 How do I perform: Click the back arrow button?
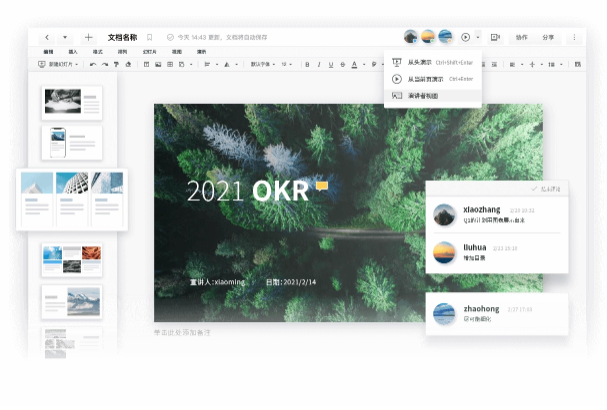tap(47, 37)
